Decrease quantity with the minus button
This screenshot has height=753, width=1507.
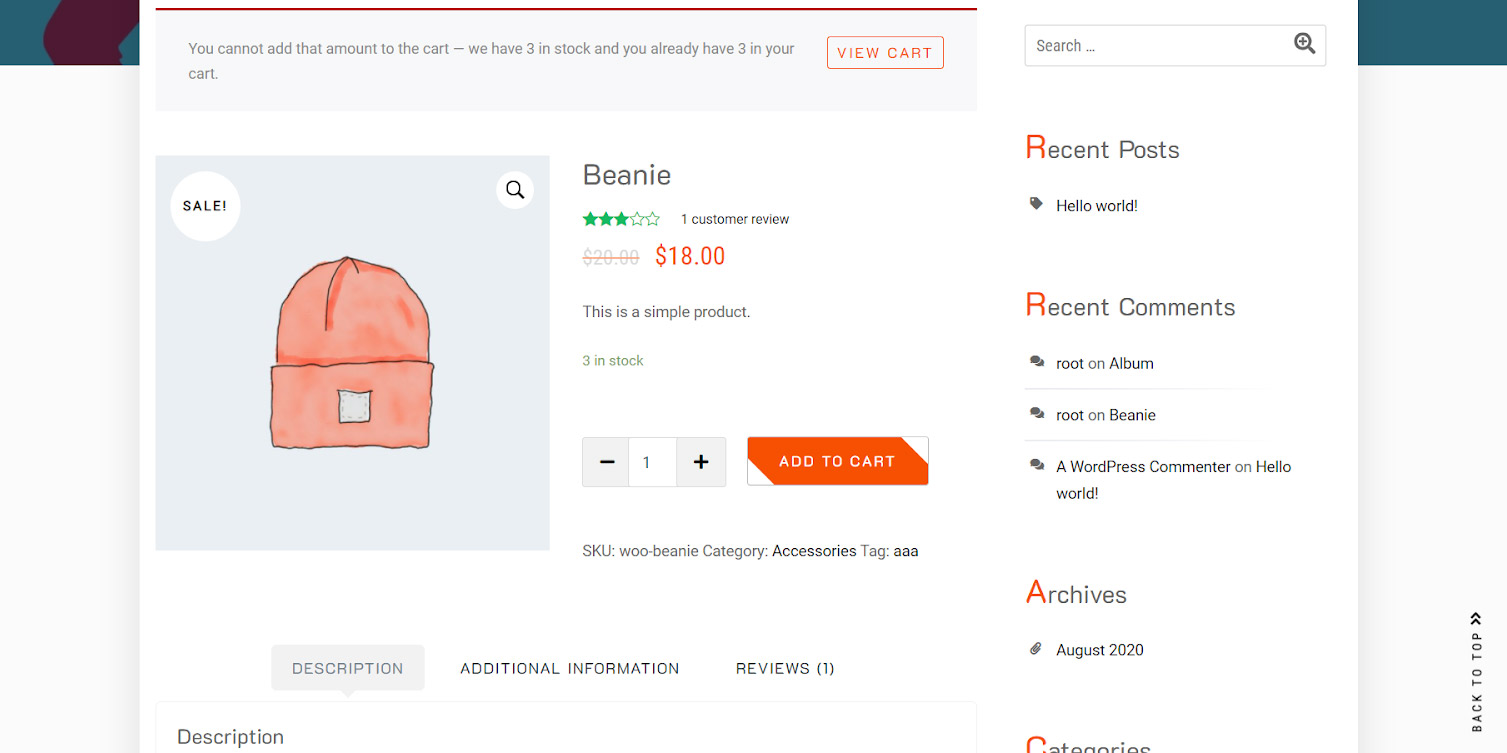click(x=606, y=462)
